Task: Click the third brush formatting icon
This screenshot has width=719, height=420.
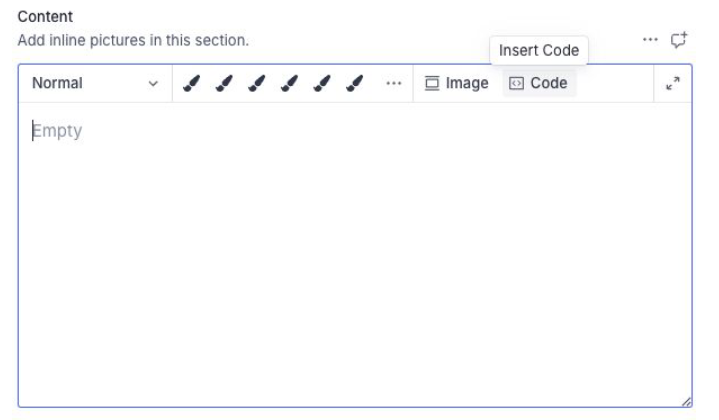Action: point(256,84)
